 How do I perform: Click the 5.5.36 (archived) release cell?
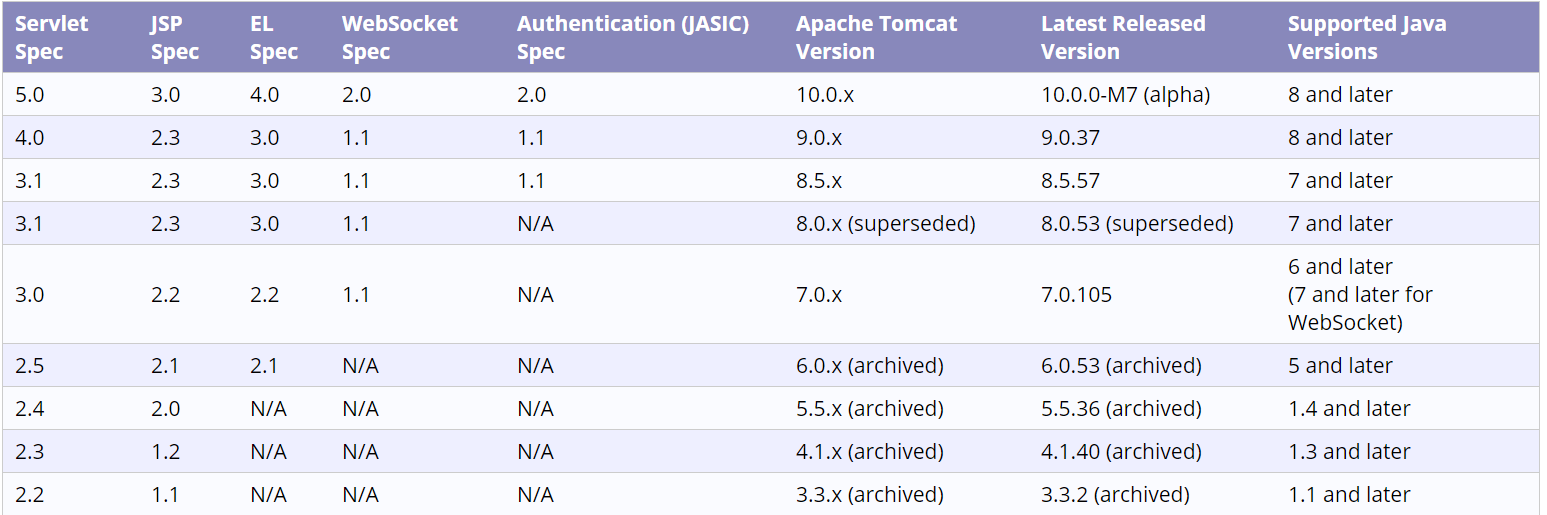(x=1121, y=409)
